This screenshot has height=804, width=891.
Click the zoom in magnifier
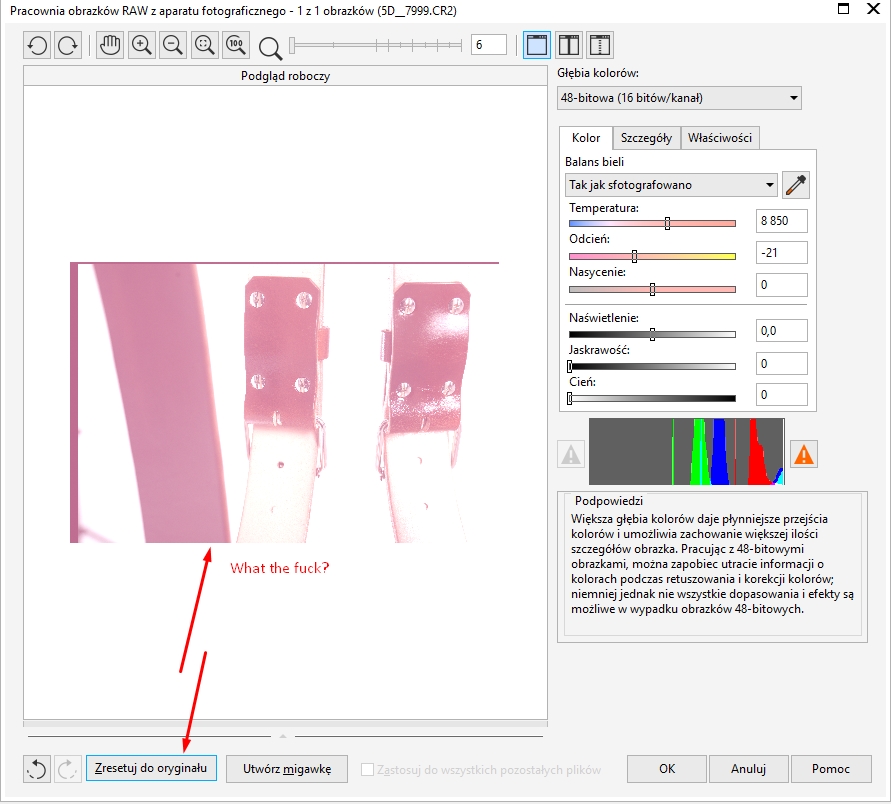(x=141, y=45)
